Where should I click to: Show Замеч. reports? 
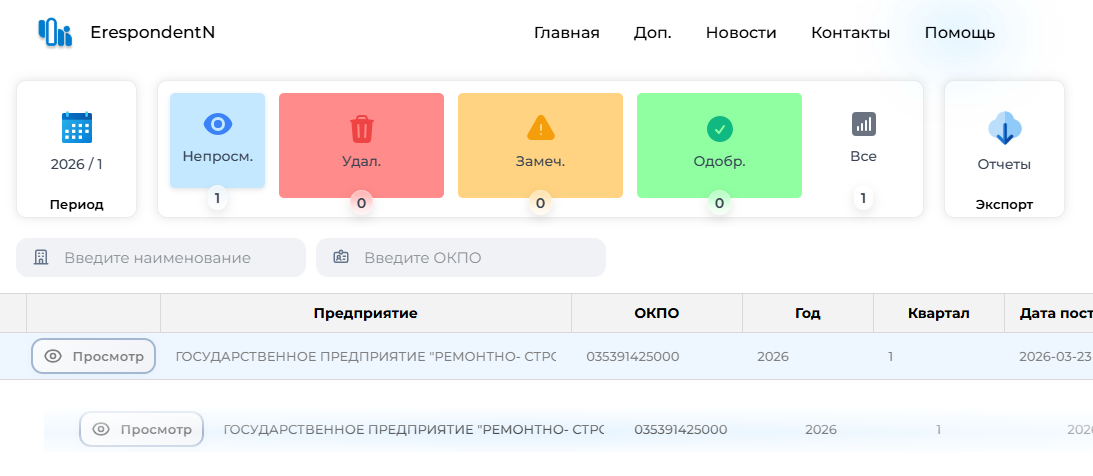540,161
